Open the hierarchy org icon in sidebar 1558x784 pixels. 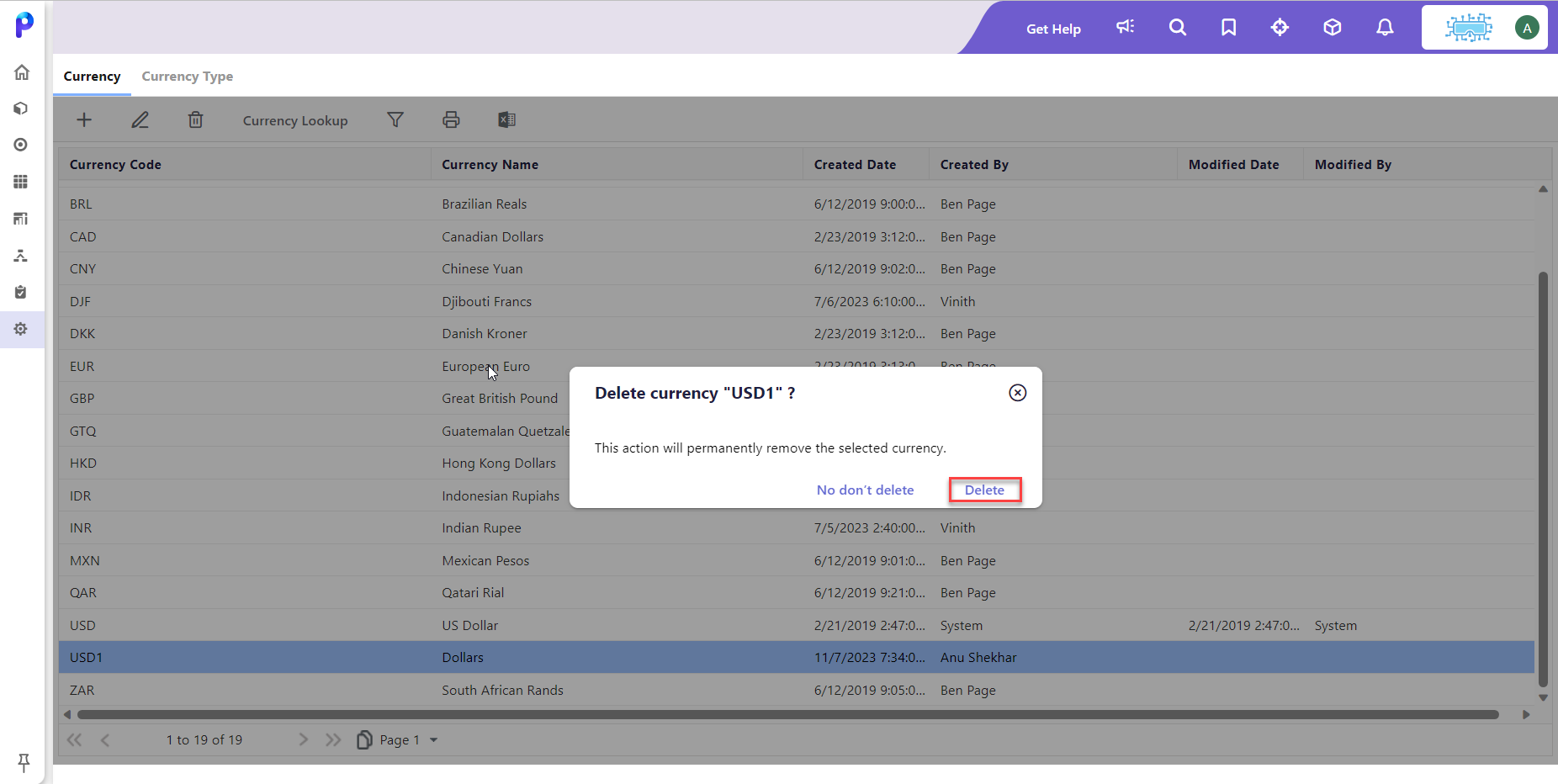click(x=21, y=255)
